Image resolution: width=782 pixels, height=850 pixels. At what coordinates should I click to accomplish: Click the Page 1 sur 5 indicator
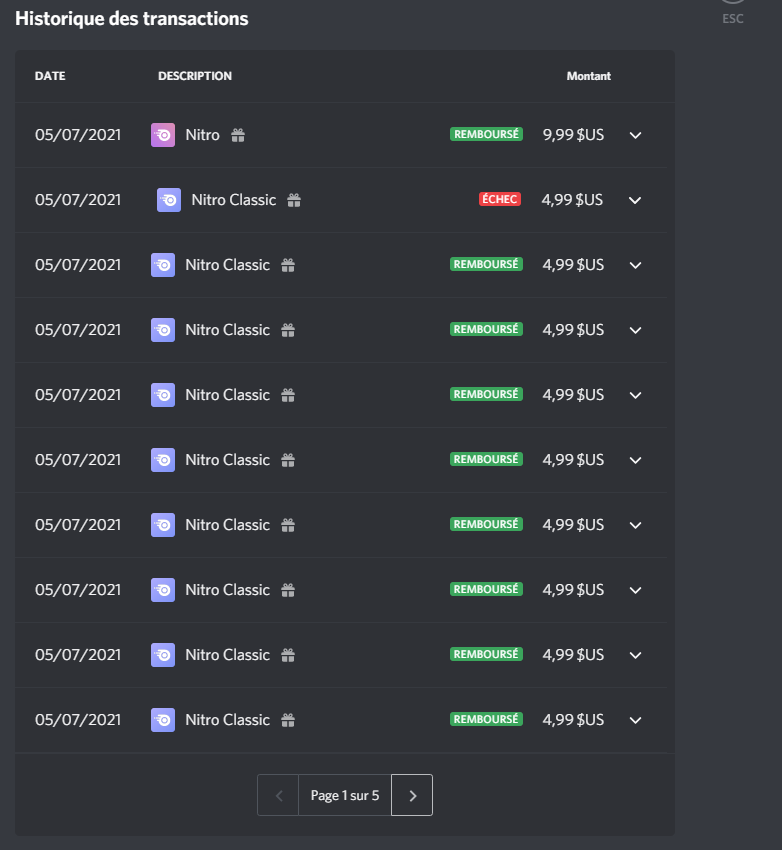pyautogui.click(x=345, y=795)
